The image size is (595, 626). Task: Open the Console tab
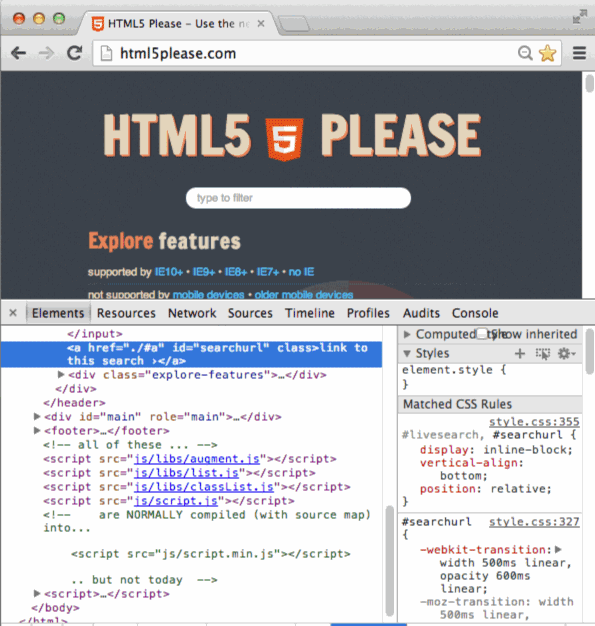point(475,313)
